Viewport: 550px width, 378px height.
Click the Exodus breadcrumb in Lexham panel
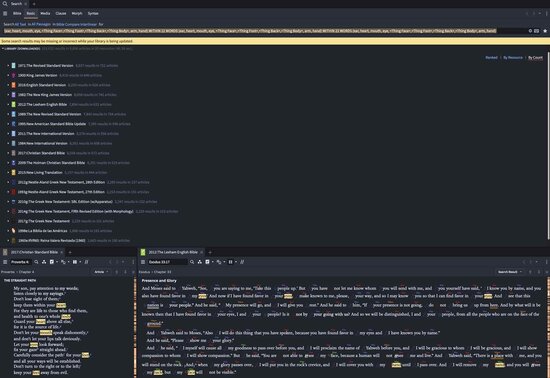[144, 272]
